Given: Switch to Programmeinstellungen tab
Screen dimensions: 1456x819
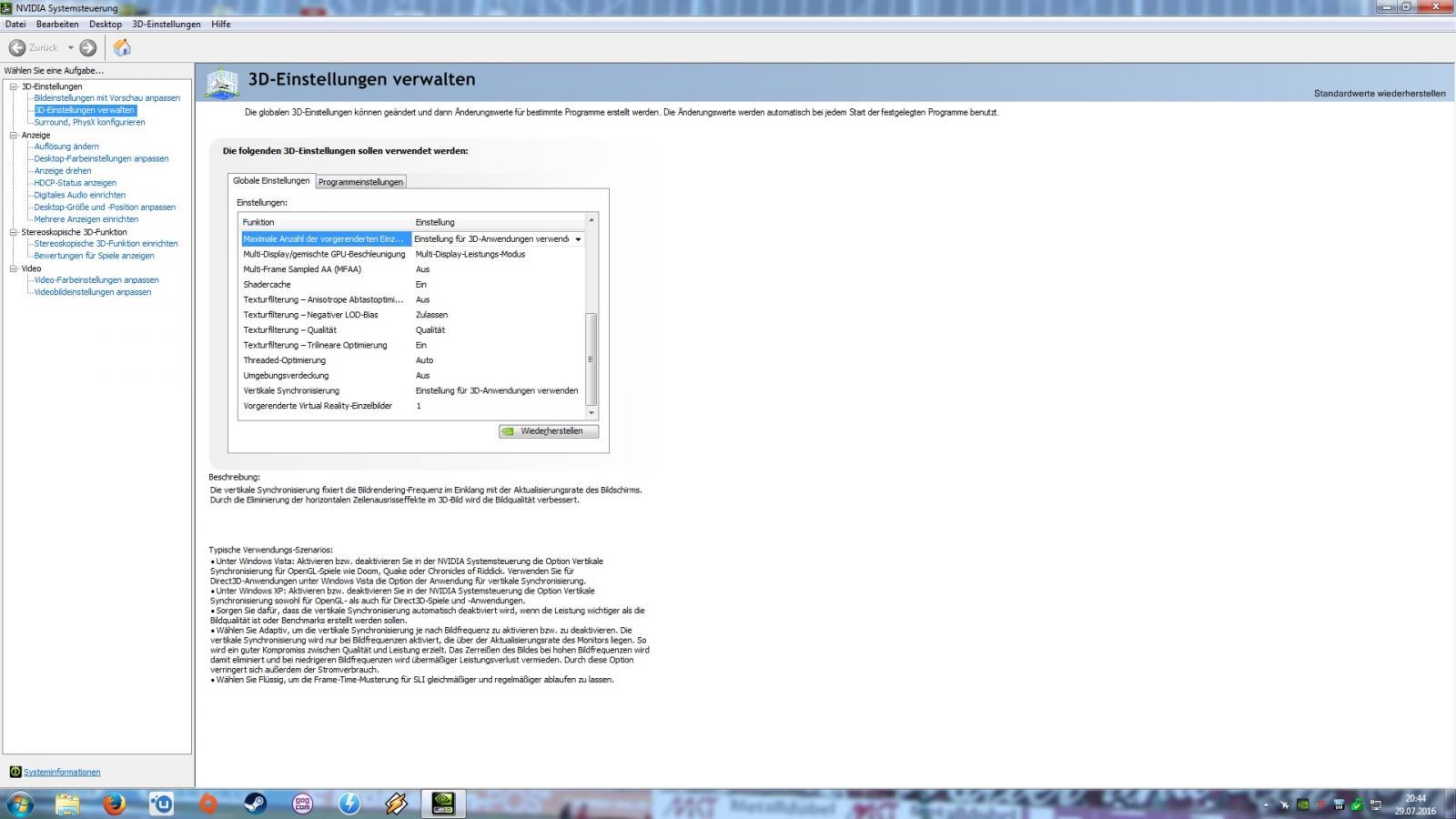Looking at the screenshot, I should click(x=360, y=182).
